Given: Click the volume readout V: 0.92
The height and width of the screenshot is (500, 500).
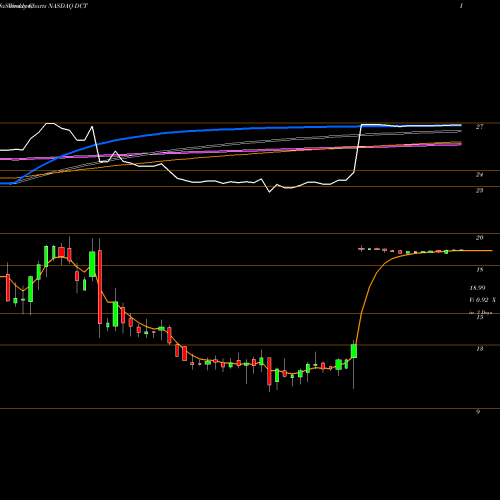Looking at the screenshot, I should click(x=479, y=300).
